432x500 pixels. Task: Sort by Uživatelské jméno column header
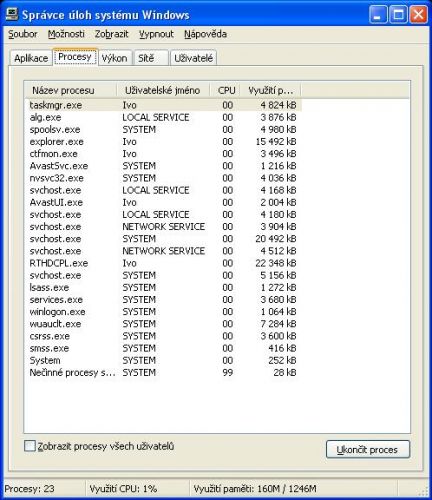[163, 90]
